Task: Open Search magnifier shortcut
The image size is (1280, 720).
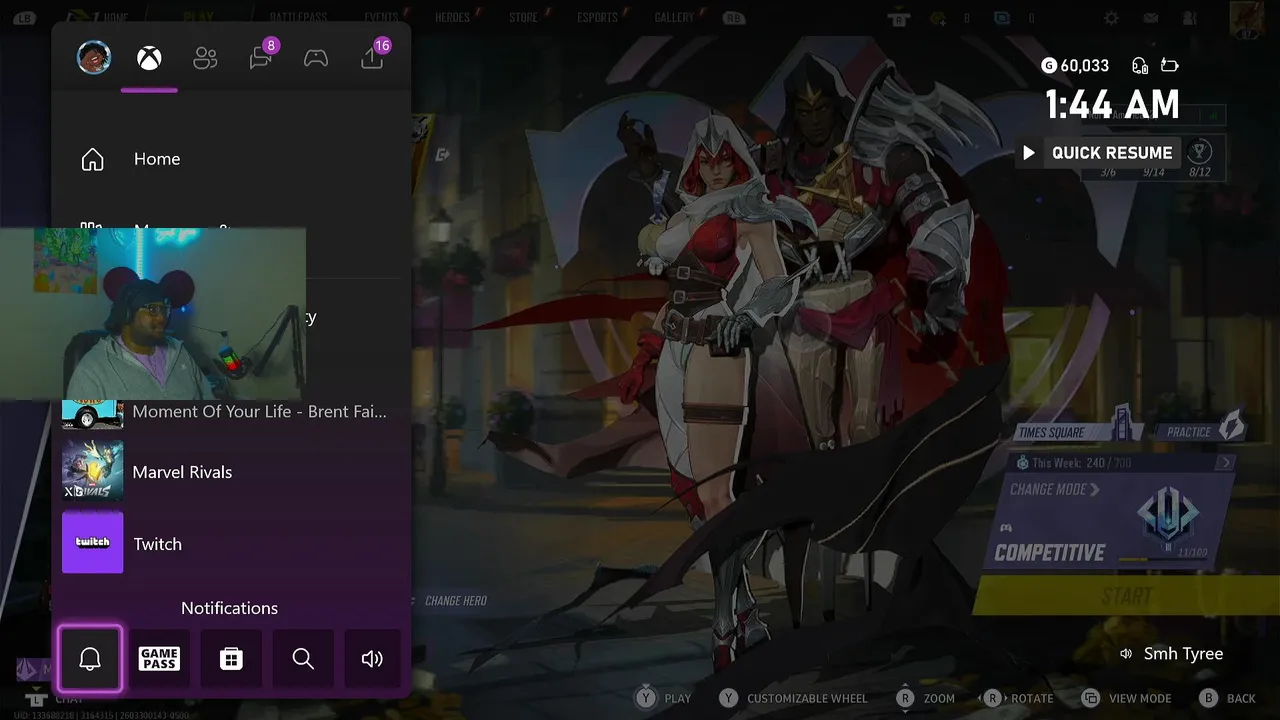Action: coord(303,658)
